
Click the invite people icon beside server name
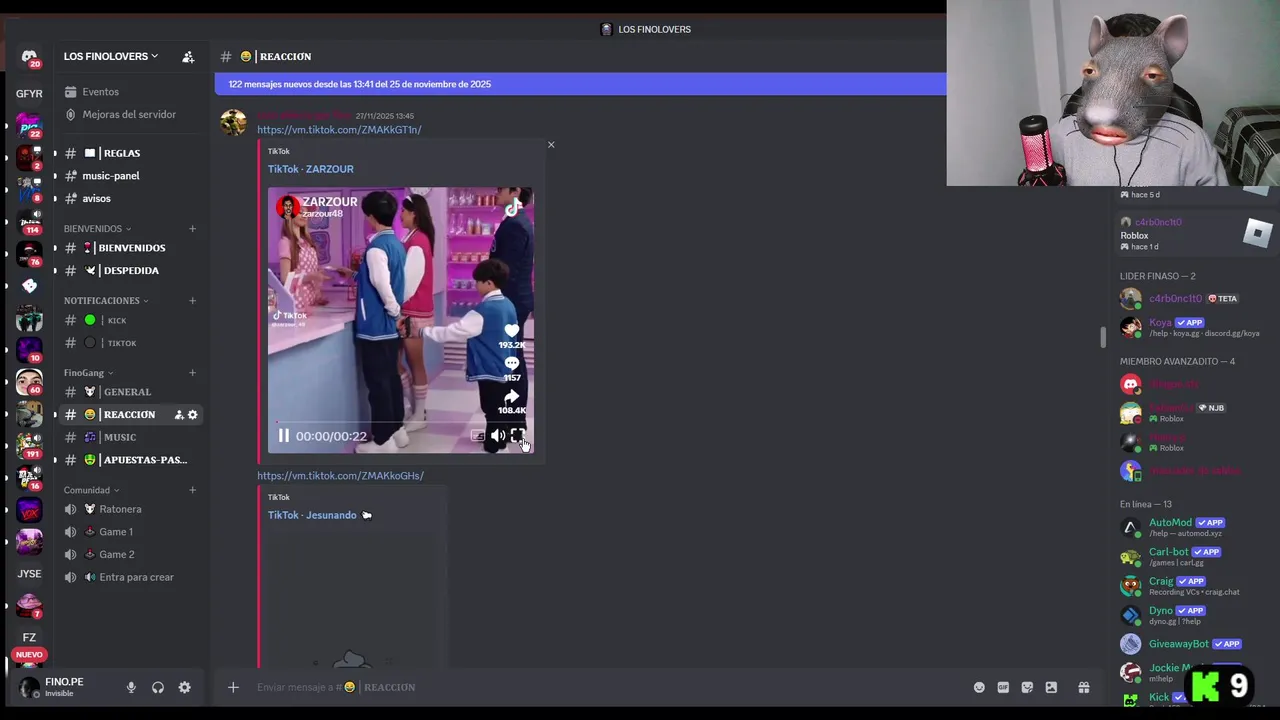click(188, 57)
